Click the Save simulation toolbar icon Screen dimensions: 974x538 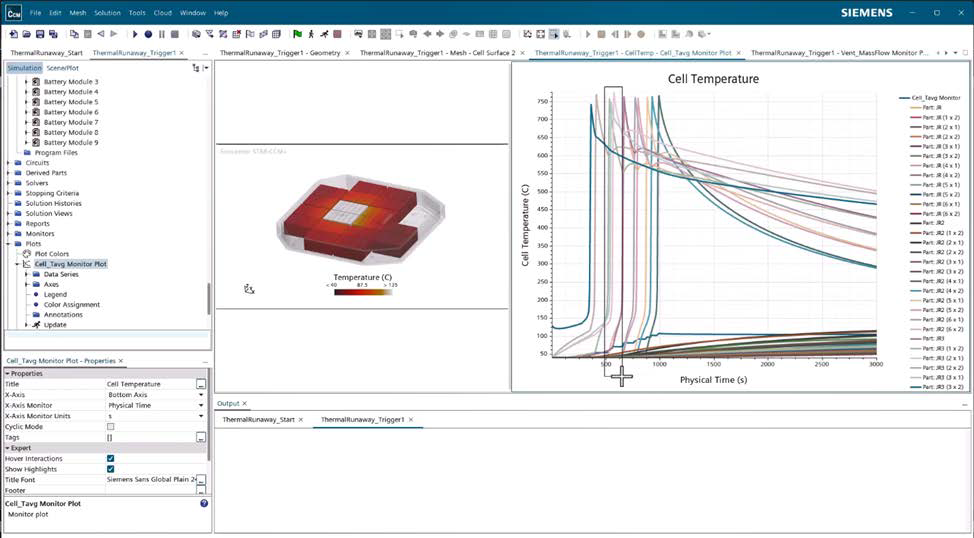[39, 34]
